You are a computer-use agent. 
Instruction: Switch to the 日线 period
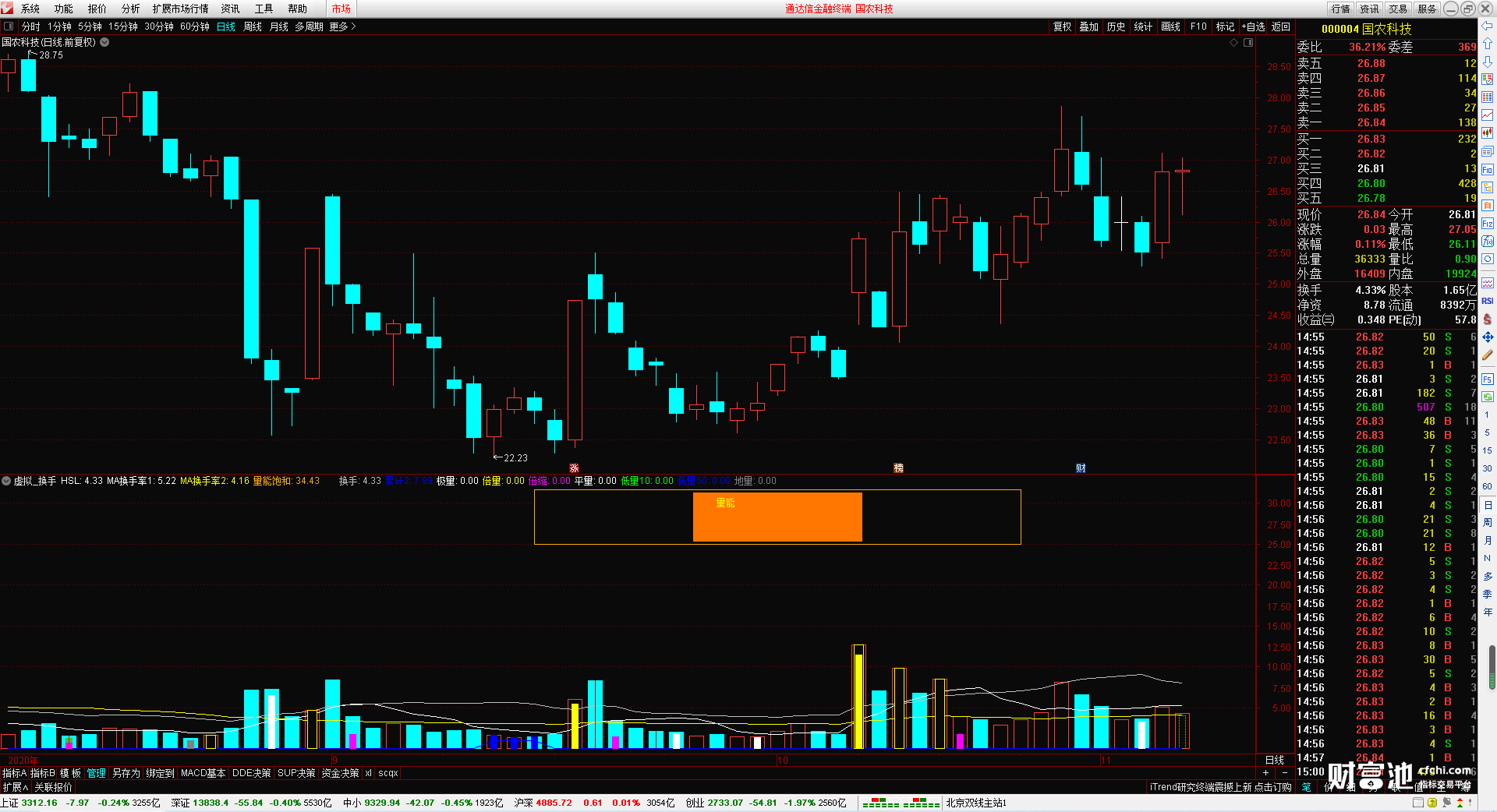pyautogui.click(x=226, y=26)
